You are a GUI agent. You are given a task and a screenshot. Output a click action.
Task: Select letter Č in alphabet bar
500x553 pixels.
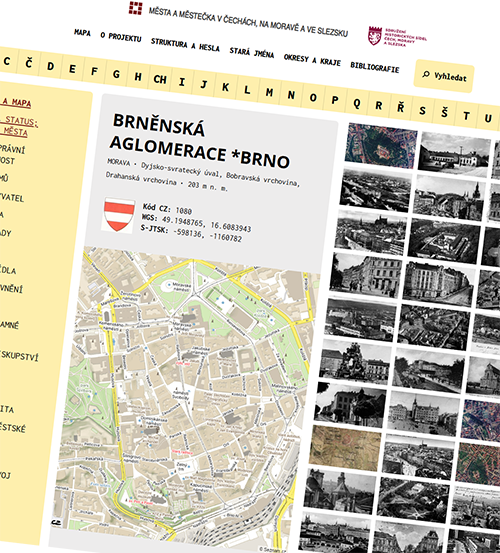[x=29, y=63]
